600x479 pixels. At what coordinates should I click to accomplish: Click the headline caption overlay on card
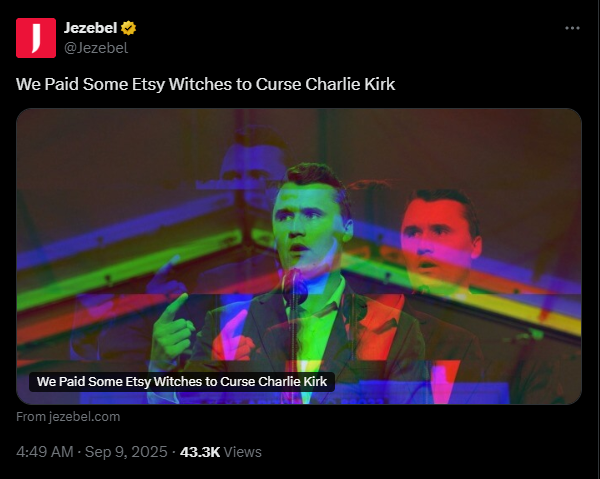click(182, 382)
